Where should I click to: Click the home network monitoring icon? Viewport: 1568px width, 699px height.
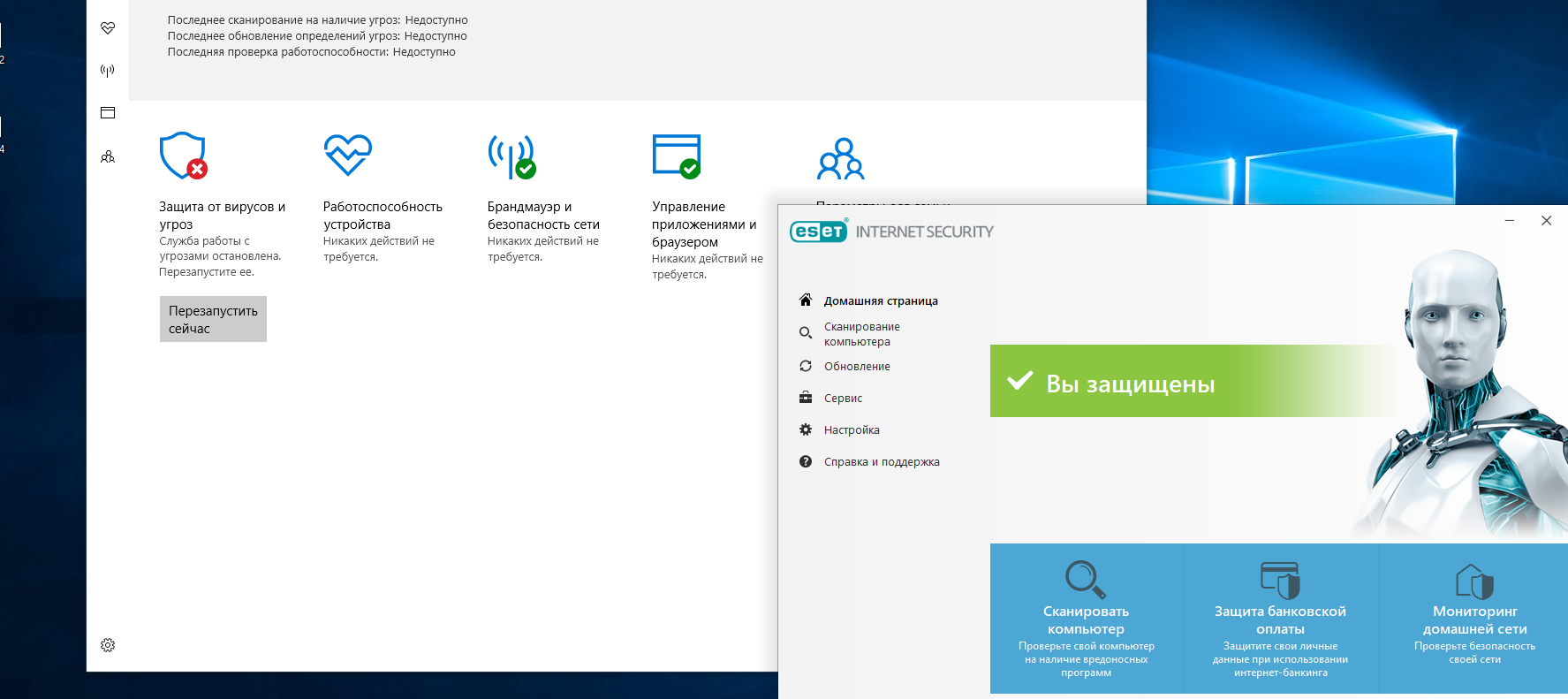click(x=1474, y=581)
